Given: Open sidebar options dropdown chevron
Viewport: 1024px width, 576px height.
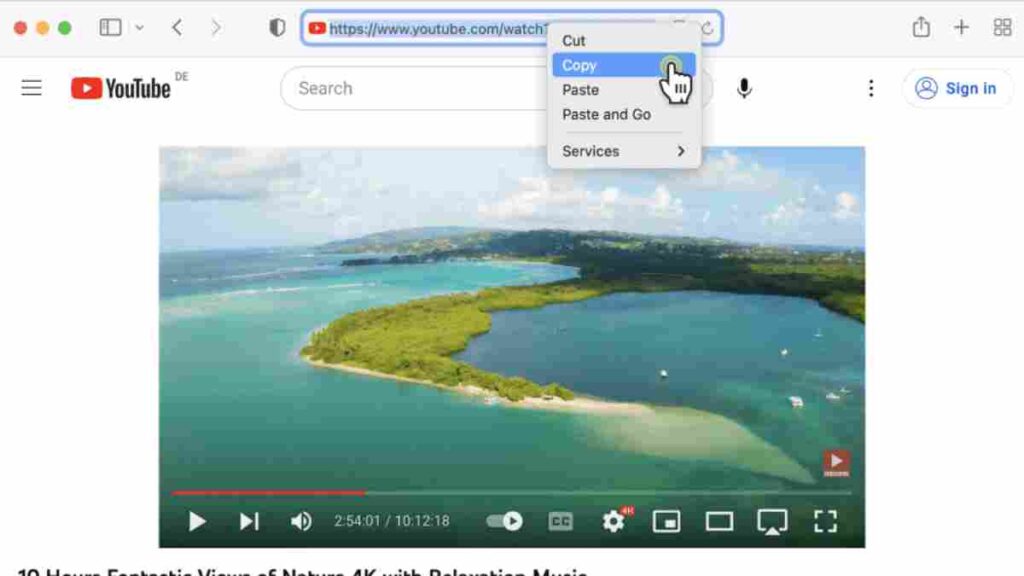Looking at the screenshot, I should (139, 28).
